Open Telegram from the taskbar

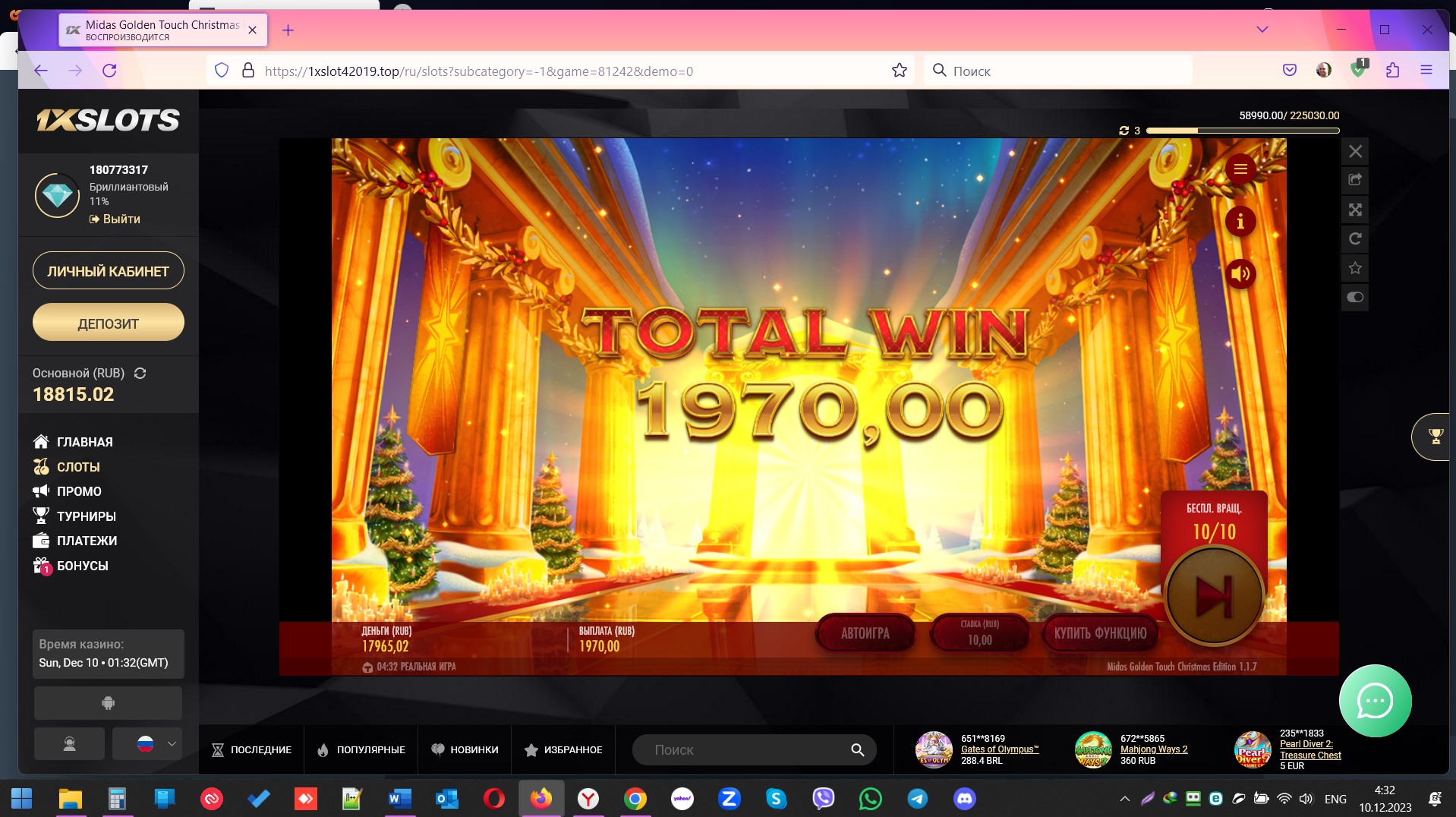918,799
